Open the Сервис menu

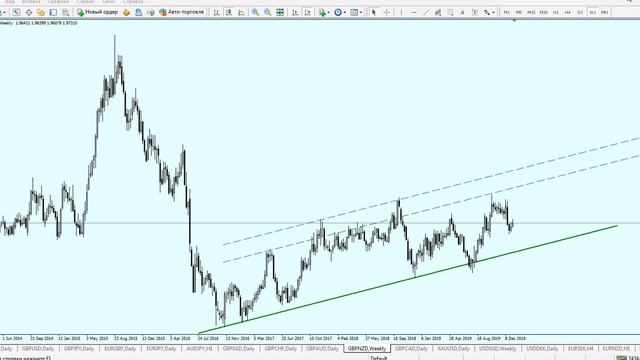[85, 2]
